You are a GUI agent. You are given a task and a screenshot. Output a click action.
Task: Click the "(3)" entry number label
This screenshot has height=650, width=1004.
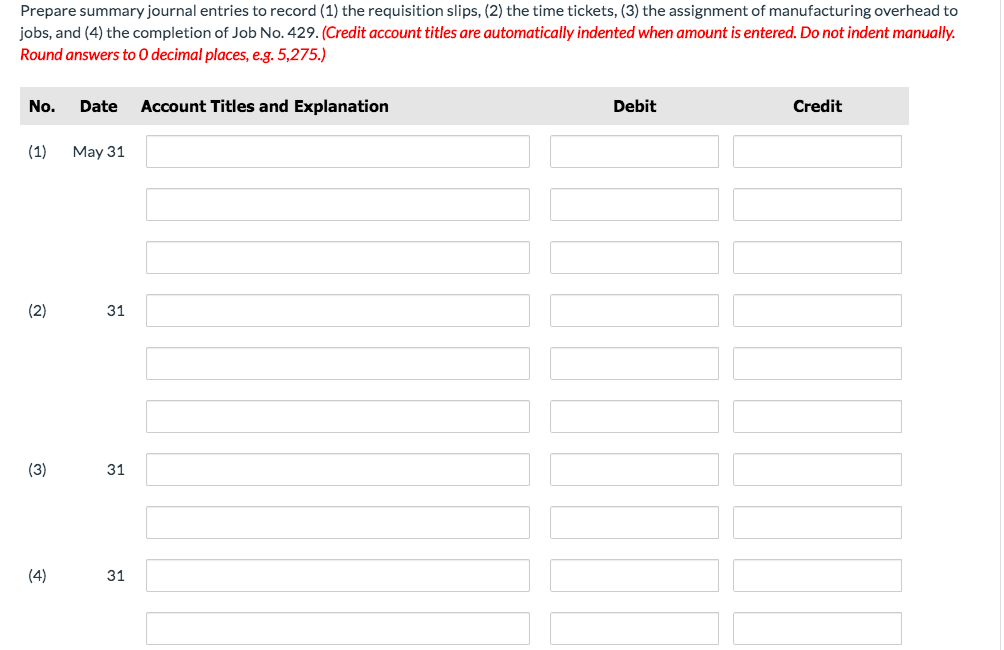pos(37,469)
